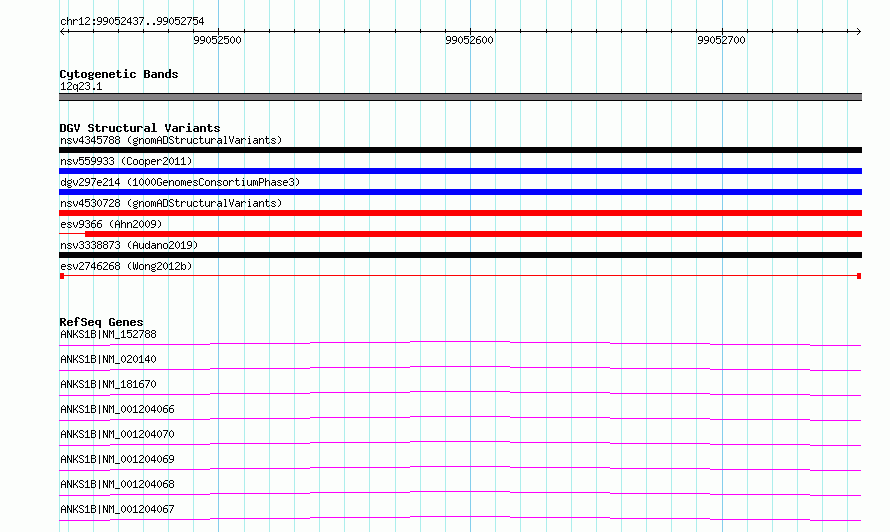Screen dimensions: 890x532
Task: Click the chr12:99052437..99052754 region label
Action: (x=132, y=21)
